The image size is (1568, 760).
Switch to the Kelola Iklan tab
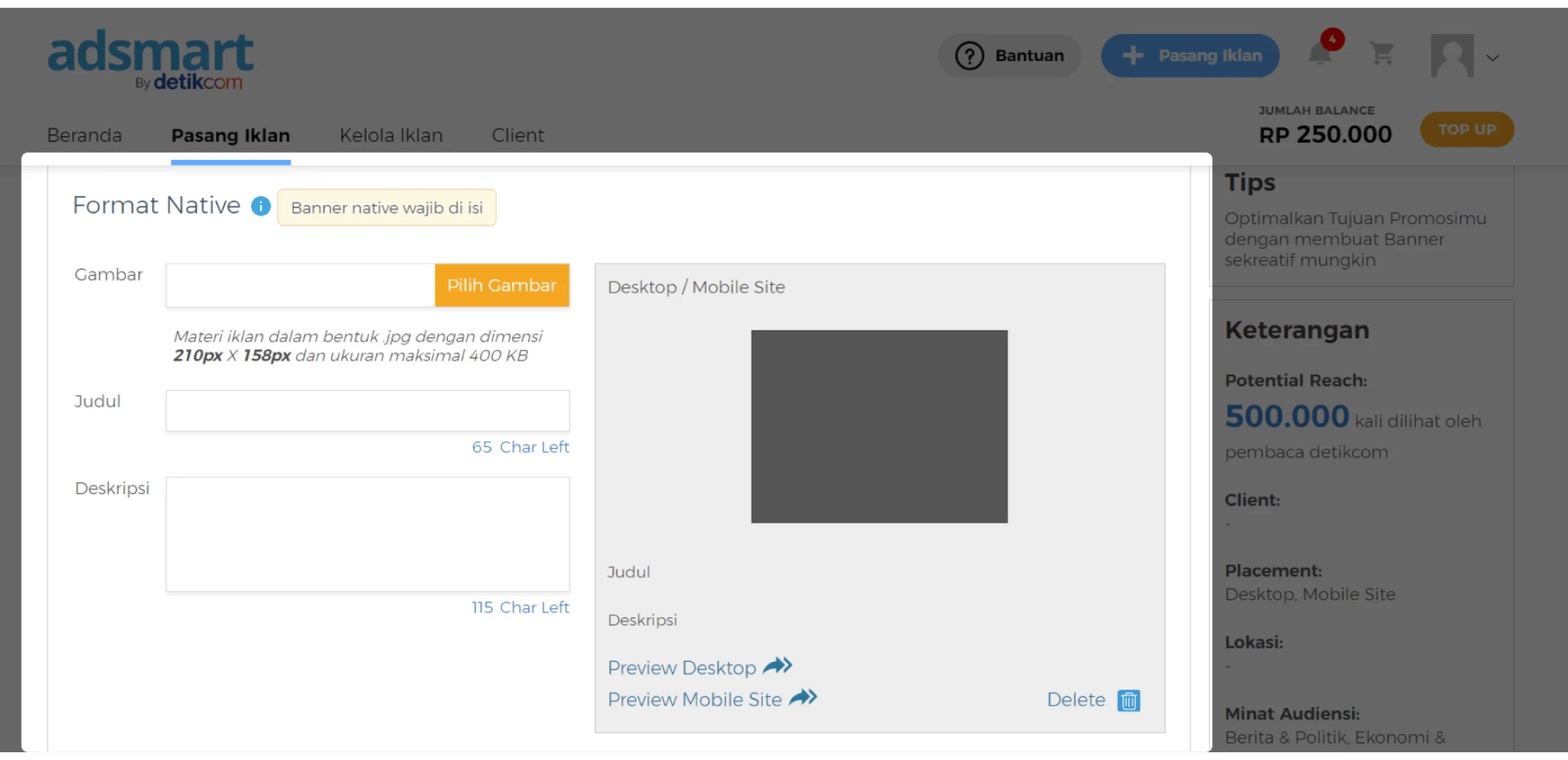[391, 136]
